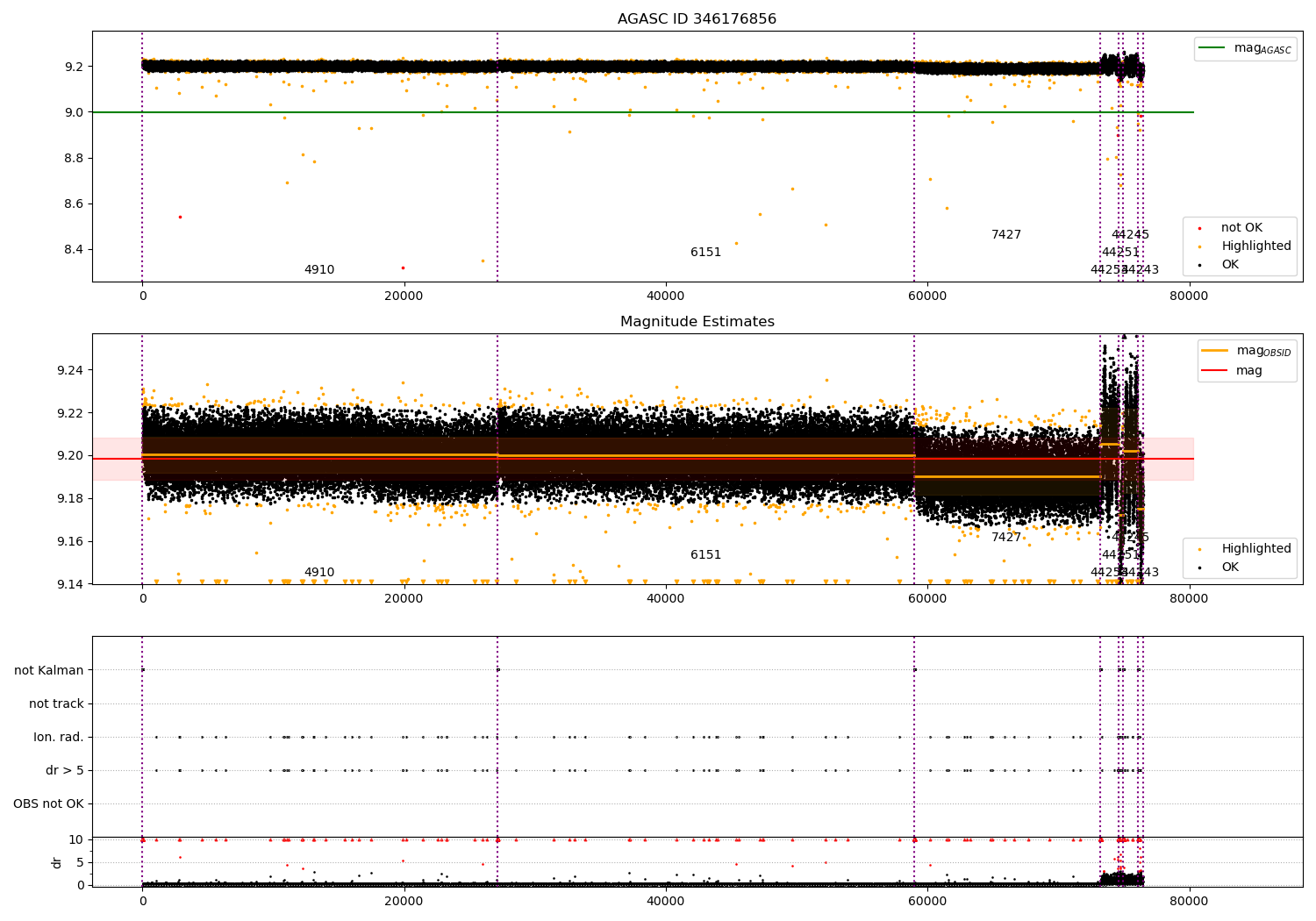Click y-axis tick '9.16' in Magnitude Estimates
The height and width of the screenshot is (921, 1316).
pos(70,541)
